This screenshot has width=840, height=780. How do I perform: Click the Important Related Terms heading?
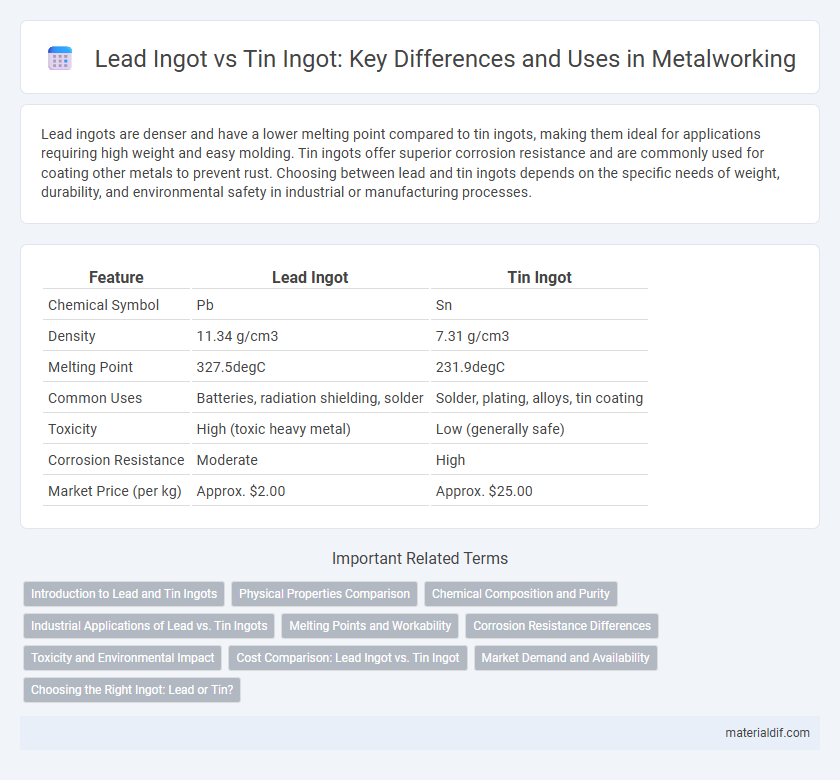pyautogui.click(x=420, y=559)
